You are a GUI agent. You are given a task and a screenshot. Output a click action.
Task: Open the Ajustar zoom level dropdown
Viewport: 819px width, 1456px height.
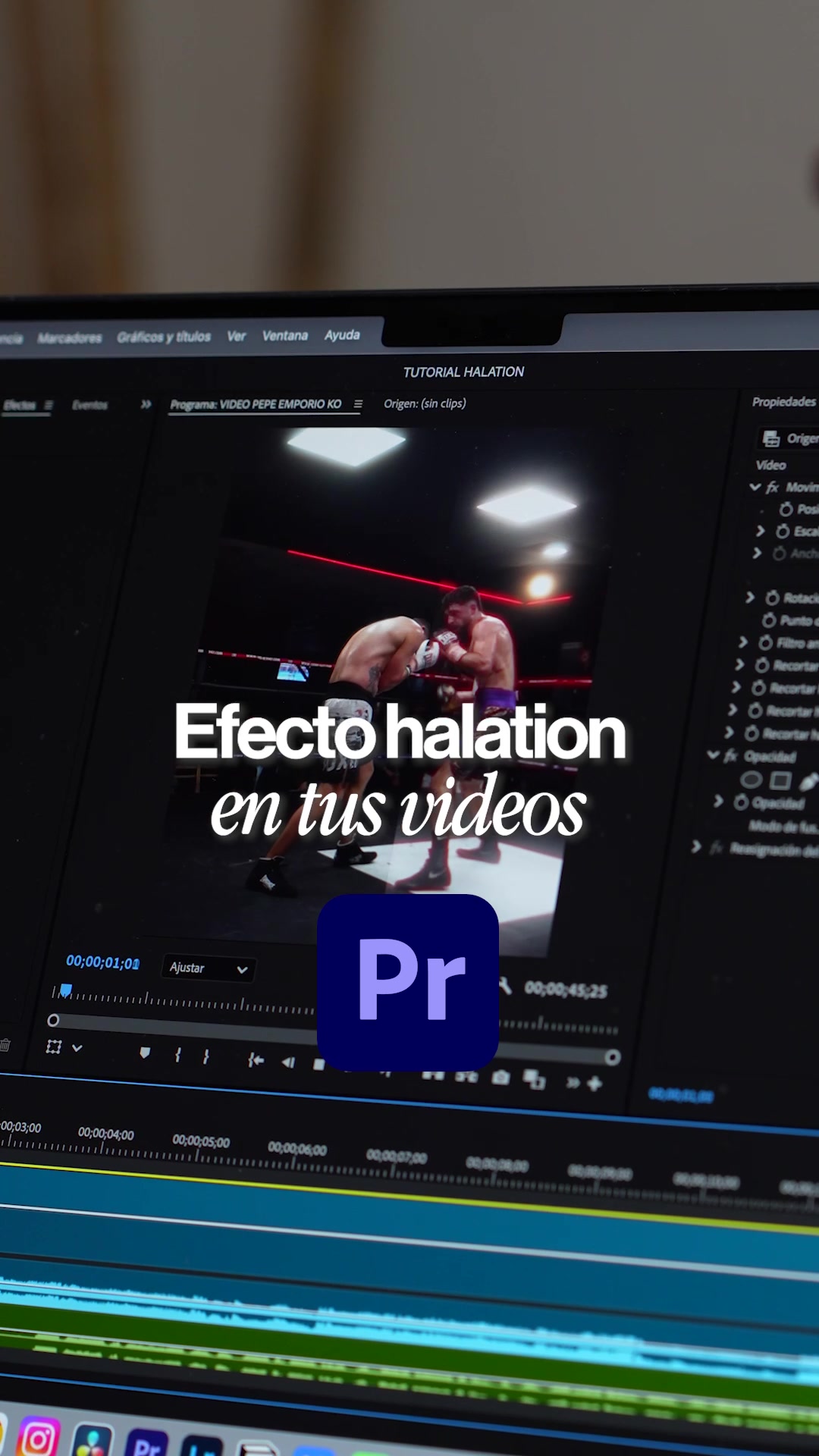coord(209,968)
